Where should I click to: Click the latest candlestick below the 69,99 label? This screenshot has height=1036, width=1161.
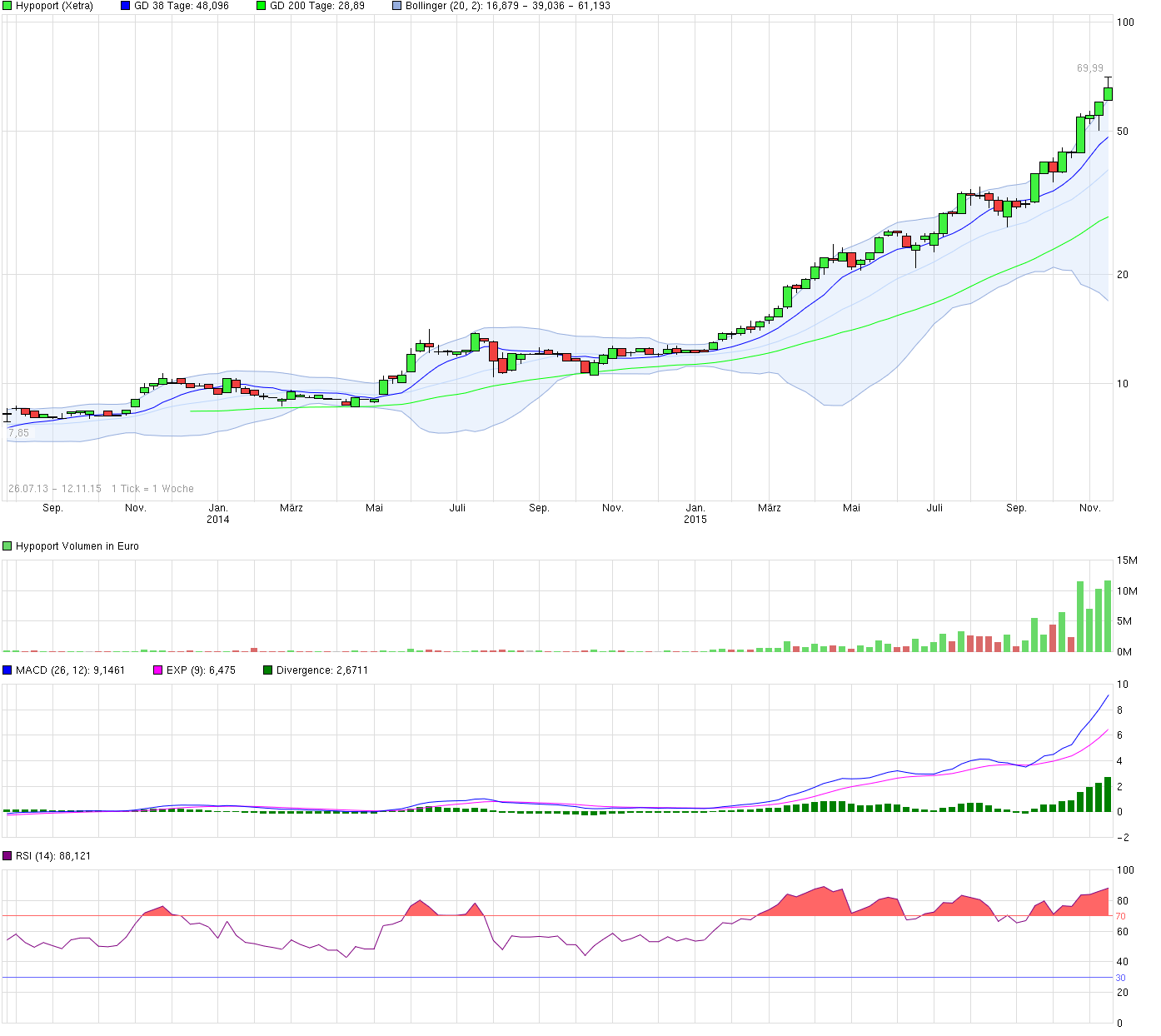[x=1109, y=92]
